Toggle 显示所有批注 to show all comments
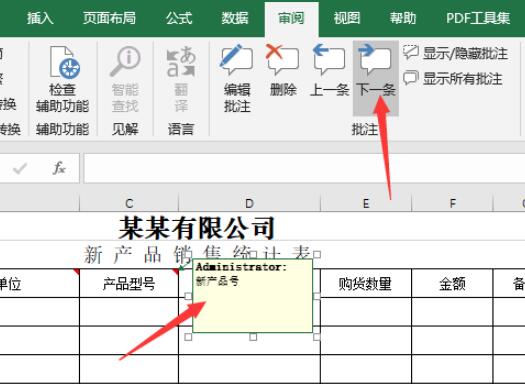Screen dimensions: 525x384 pyautogui.click(x=453, y=79)
